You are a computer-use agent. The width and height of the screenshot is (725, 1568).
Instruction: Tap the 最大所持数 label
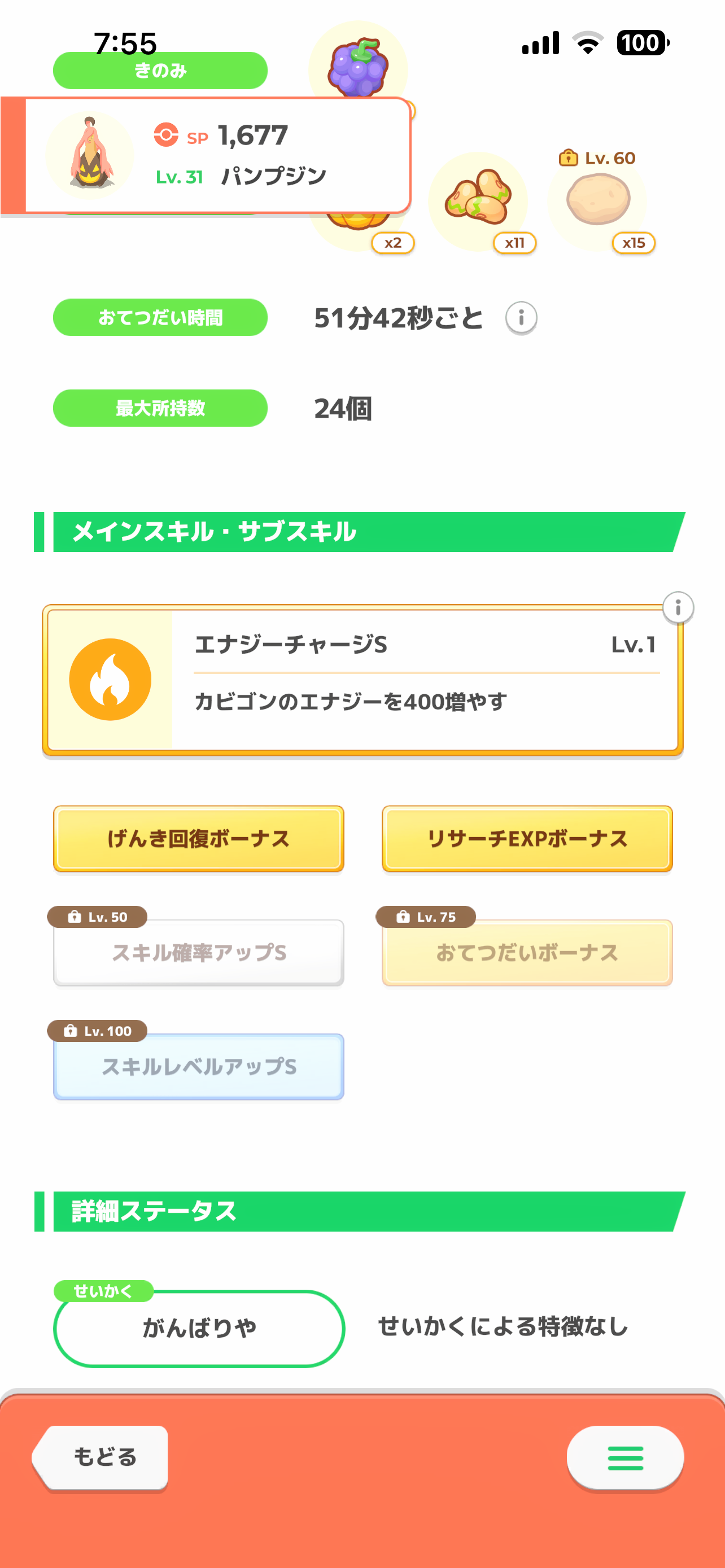click(x=160, y=408)
